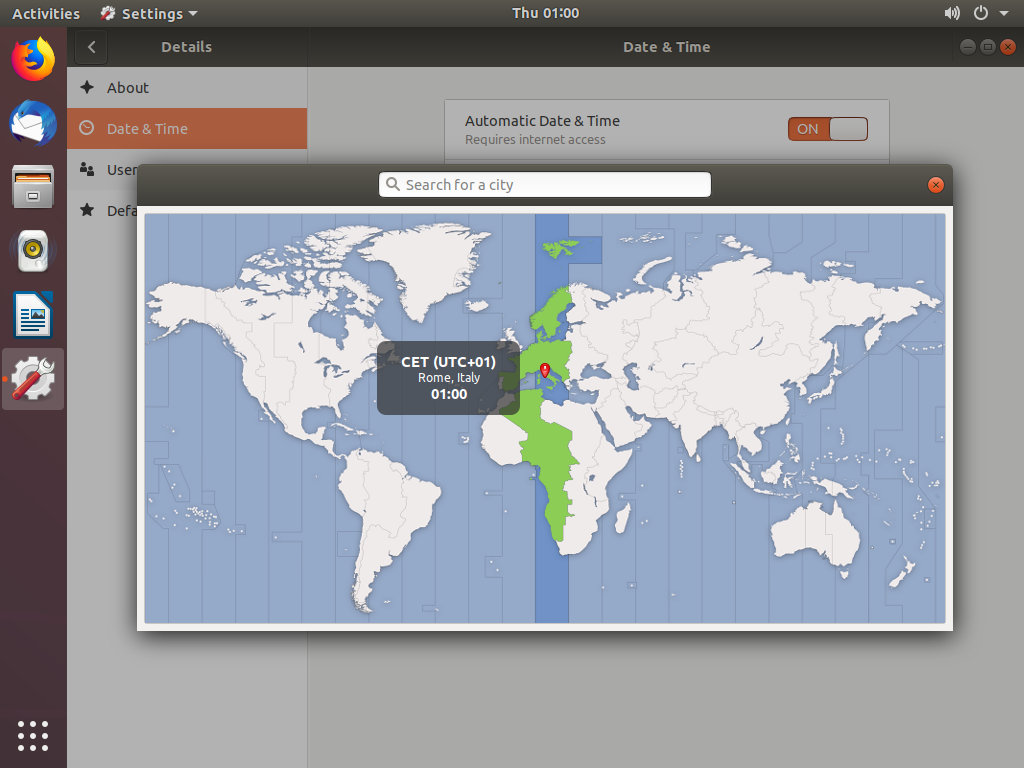Pick a timezone by clicking Rome on the map
This screenshot has width=1024, height=768.
[x=545, y=370]
